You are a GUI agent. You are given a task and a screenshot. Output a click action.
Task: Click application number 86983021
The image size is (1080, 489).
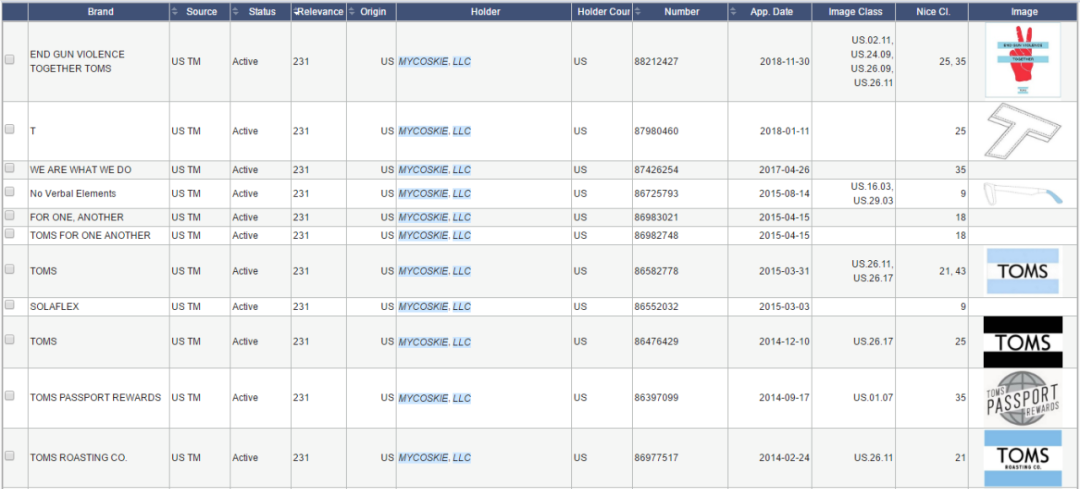[656, 217]
